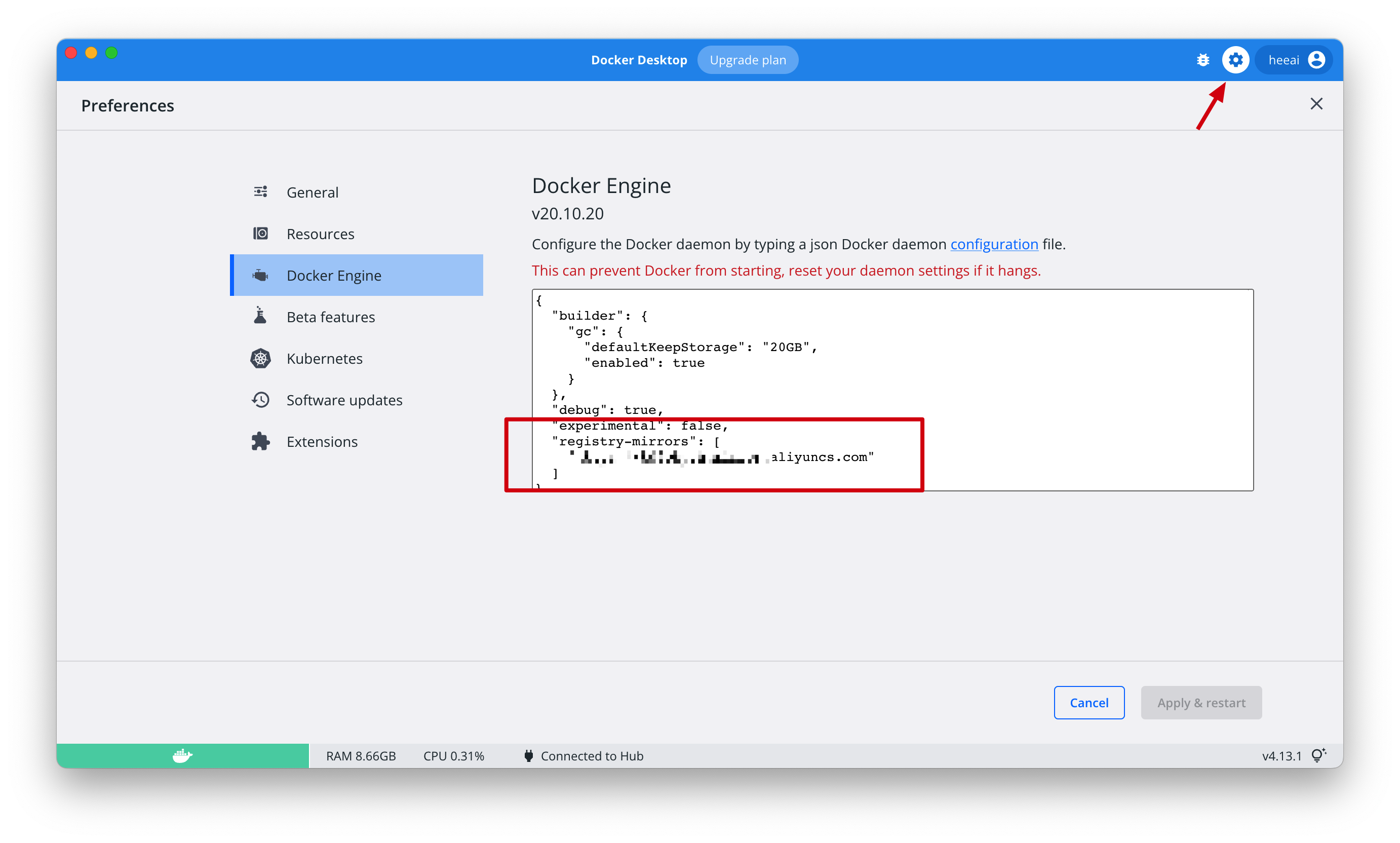
Task: Click the Upgrade plan button
Action: click(748, 60)
